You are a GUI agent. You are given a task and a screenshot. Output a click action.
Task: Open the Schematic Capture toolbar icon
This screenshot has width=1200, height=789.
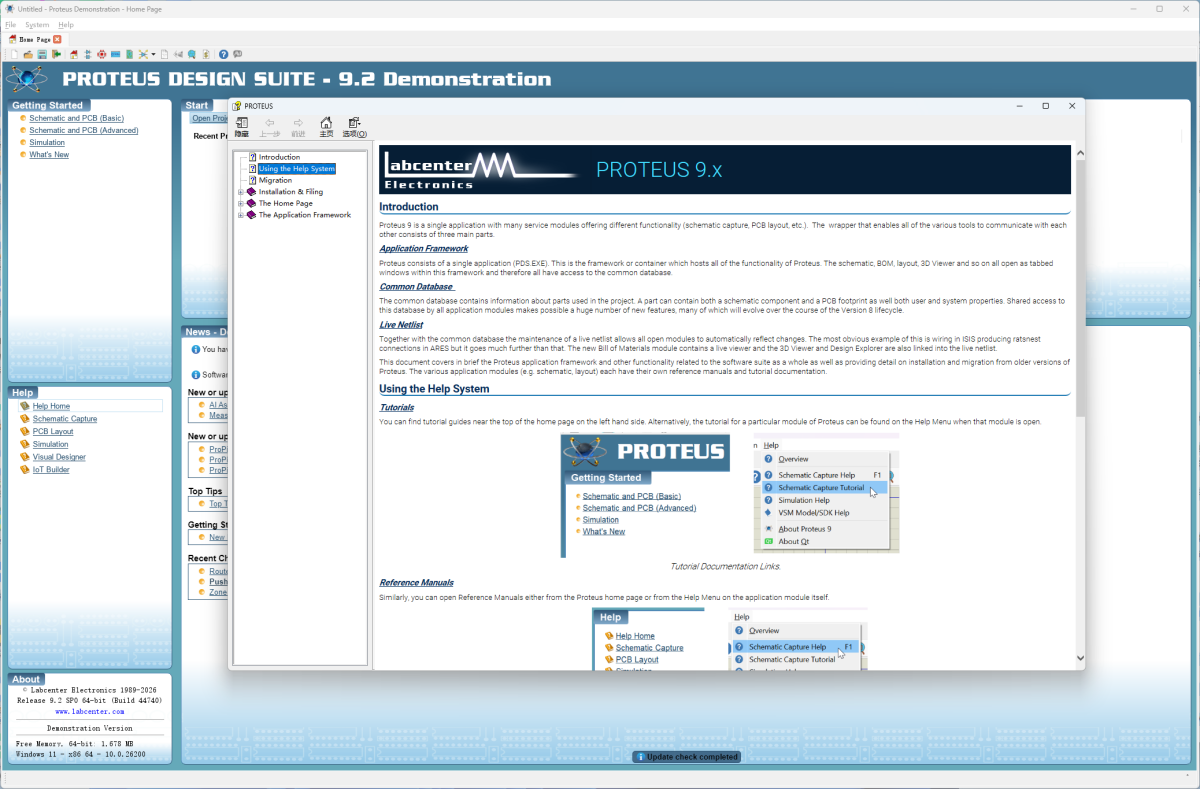(88, 54)
